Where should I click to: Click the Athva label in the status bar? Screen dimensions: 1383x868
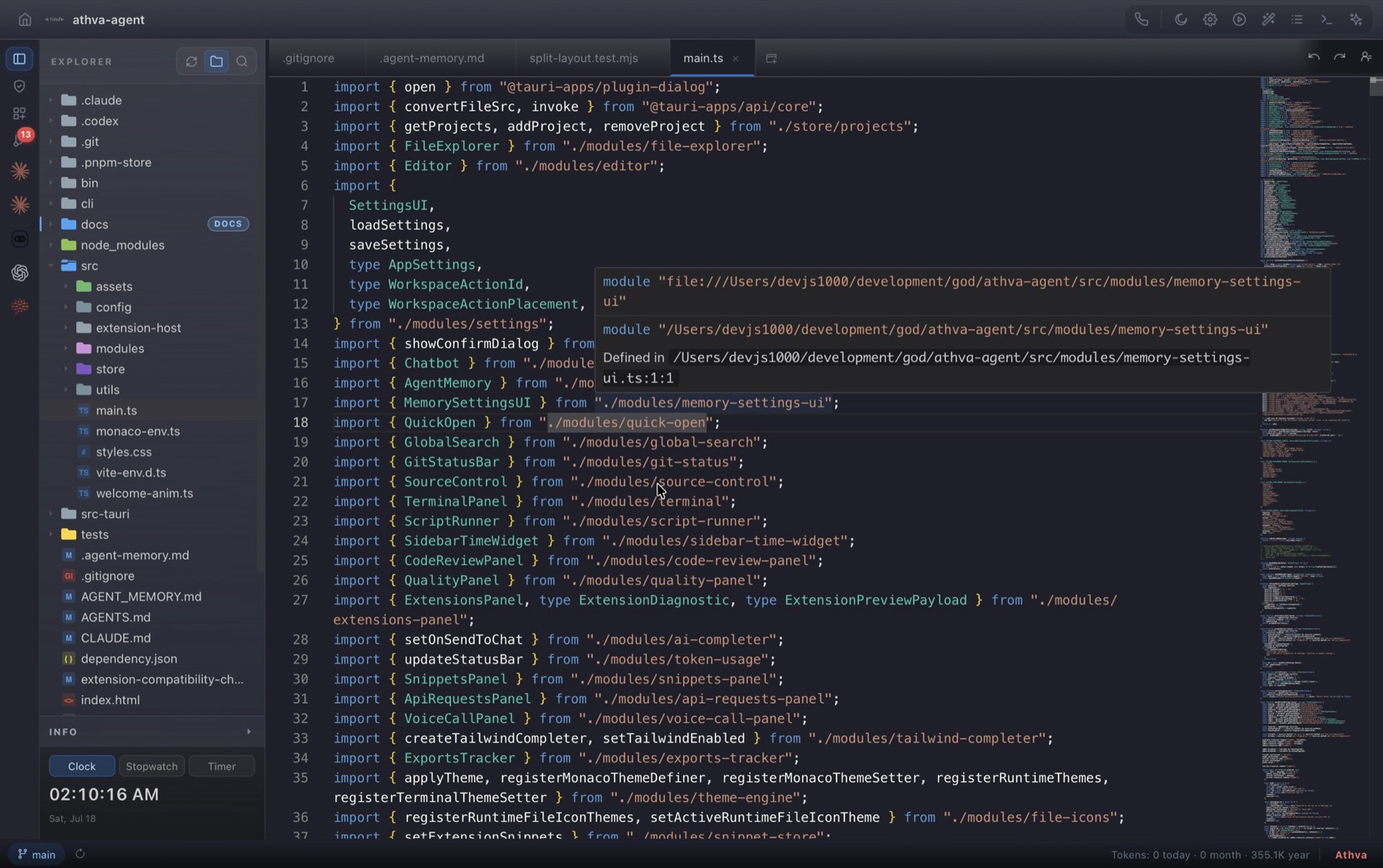(x=1351, y=855)
